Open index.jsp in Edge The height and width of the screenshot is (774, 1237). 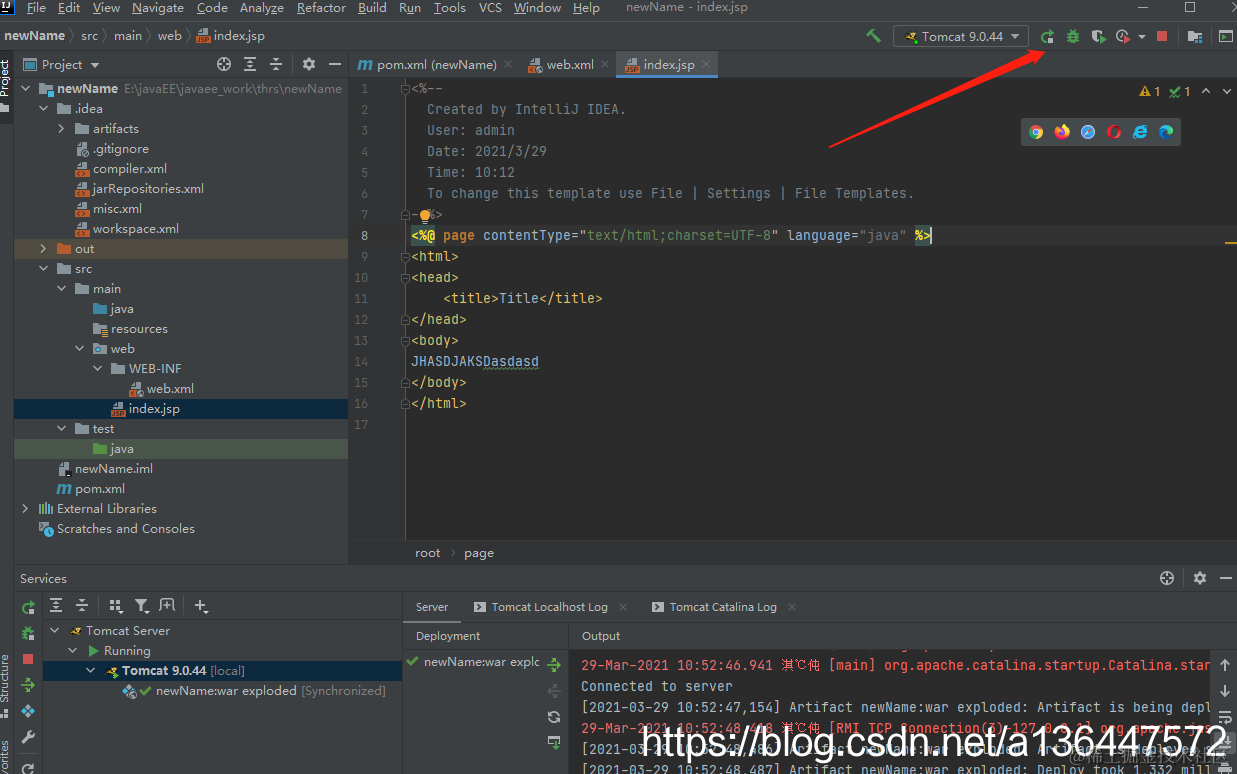pyautogui.click(x=1166, y=132)
